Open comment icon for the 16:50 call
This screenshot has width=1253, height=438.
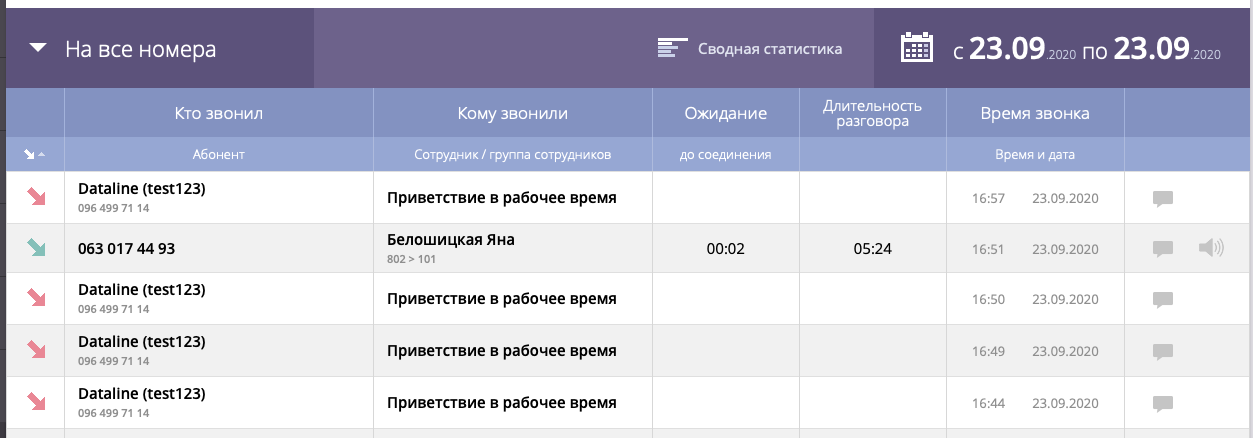point(1162,299)
